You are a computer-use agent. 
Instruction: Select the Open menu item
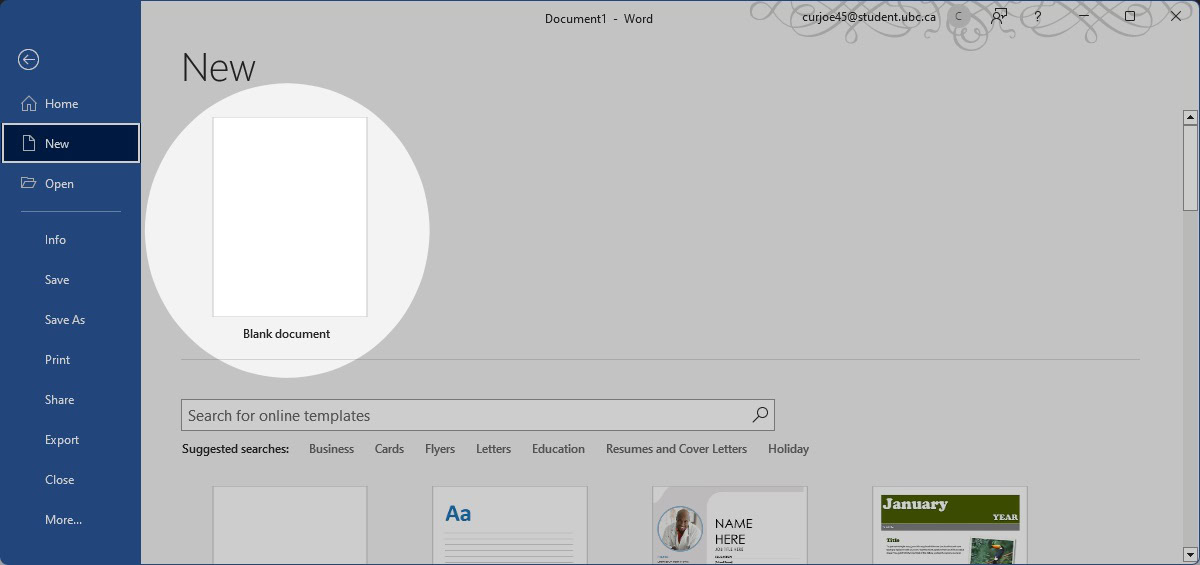click(59, 184)
